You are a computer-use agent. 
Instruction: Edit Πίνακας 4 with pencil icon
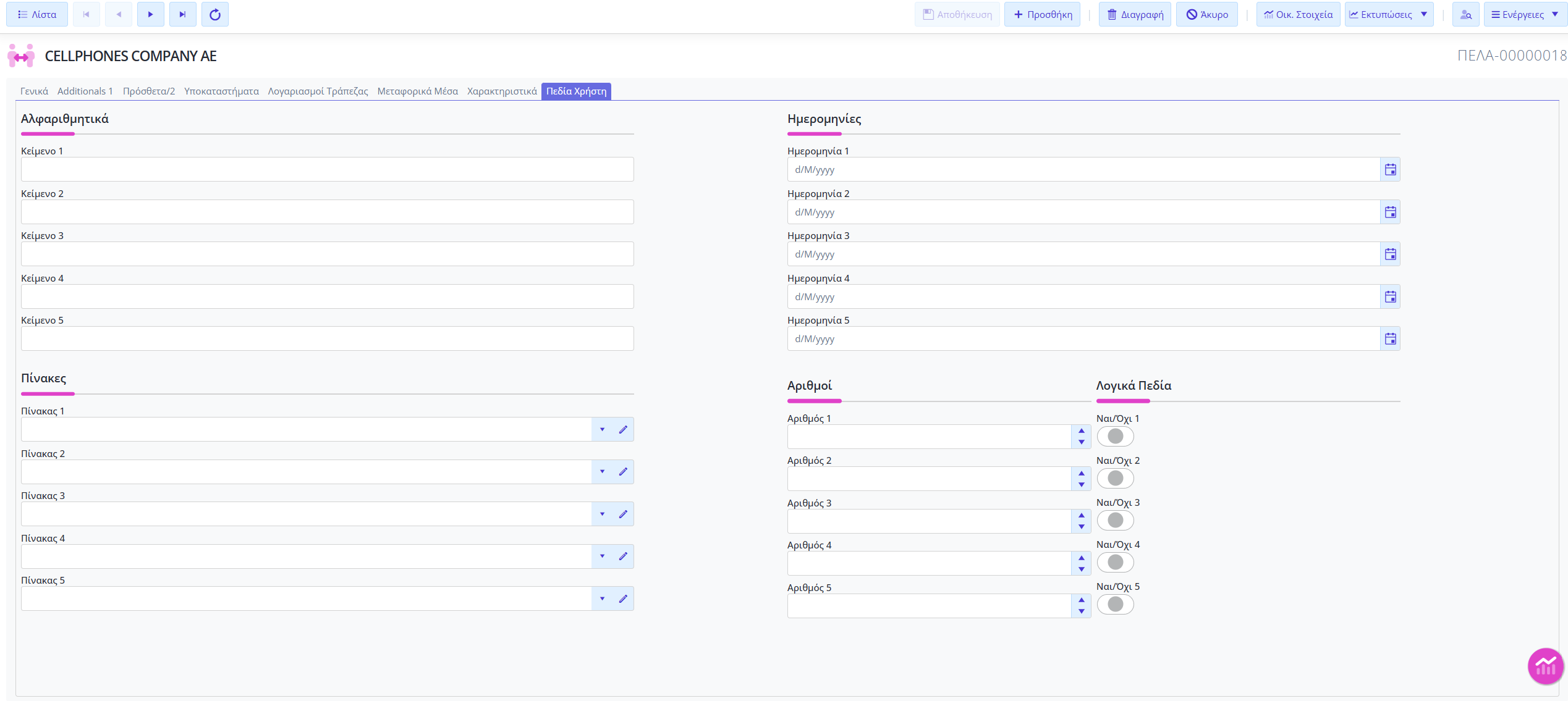click(623, 556)
